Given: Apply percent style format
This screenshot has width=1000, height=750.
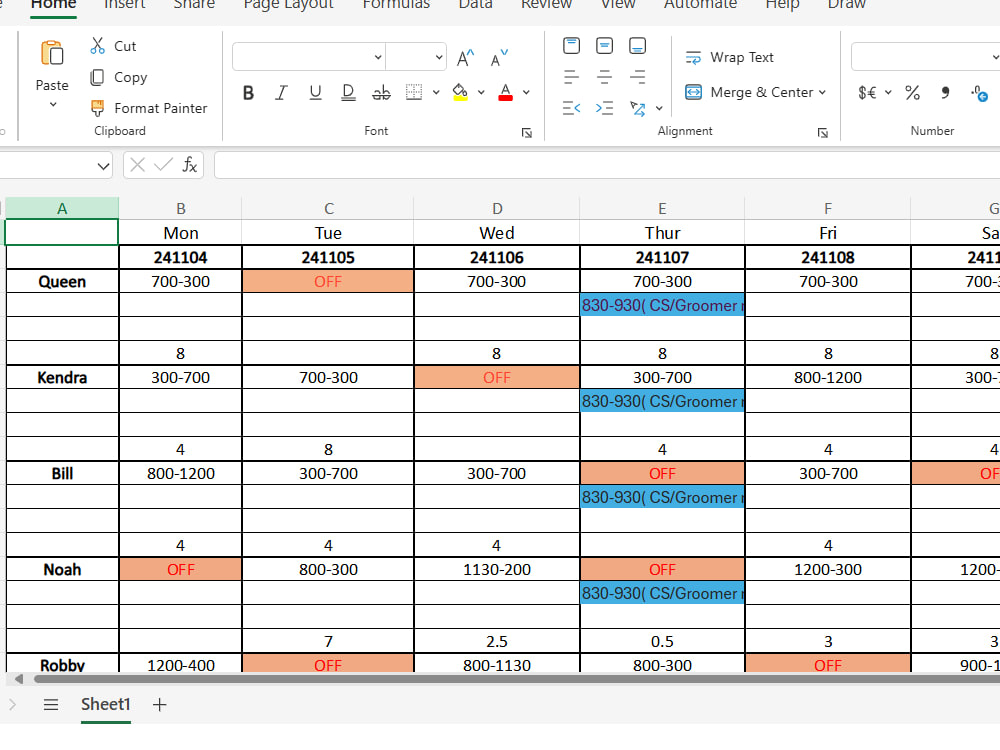Looking at the screenshot, I should click(913, 93).
